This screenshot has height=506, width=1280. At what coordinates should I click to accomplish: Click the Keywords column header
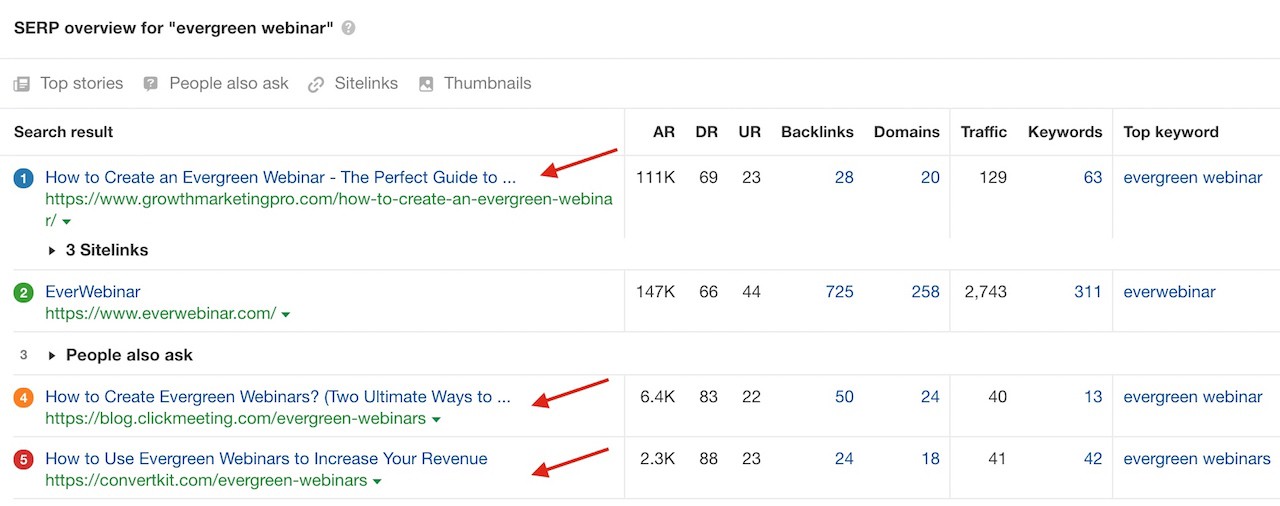1065,132
